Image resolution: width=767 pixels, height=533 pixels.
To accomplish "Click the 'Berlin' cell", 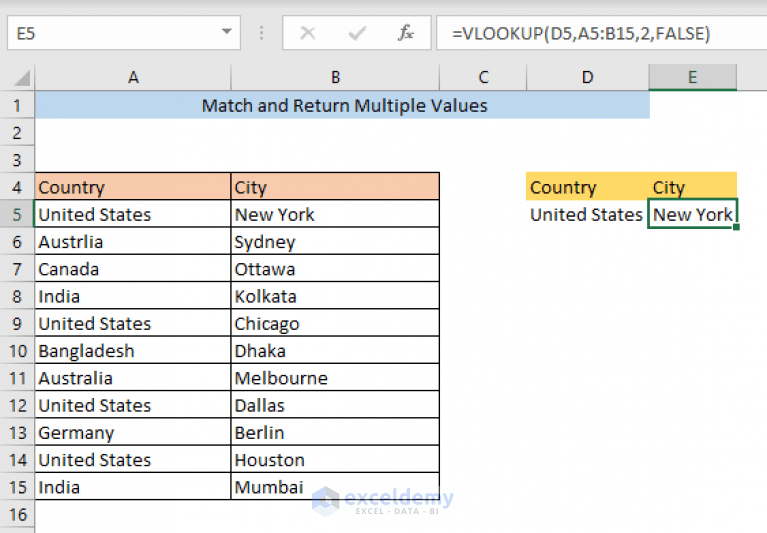I will pos(335,432).
